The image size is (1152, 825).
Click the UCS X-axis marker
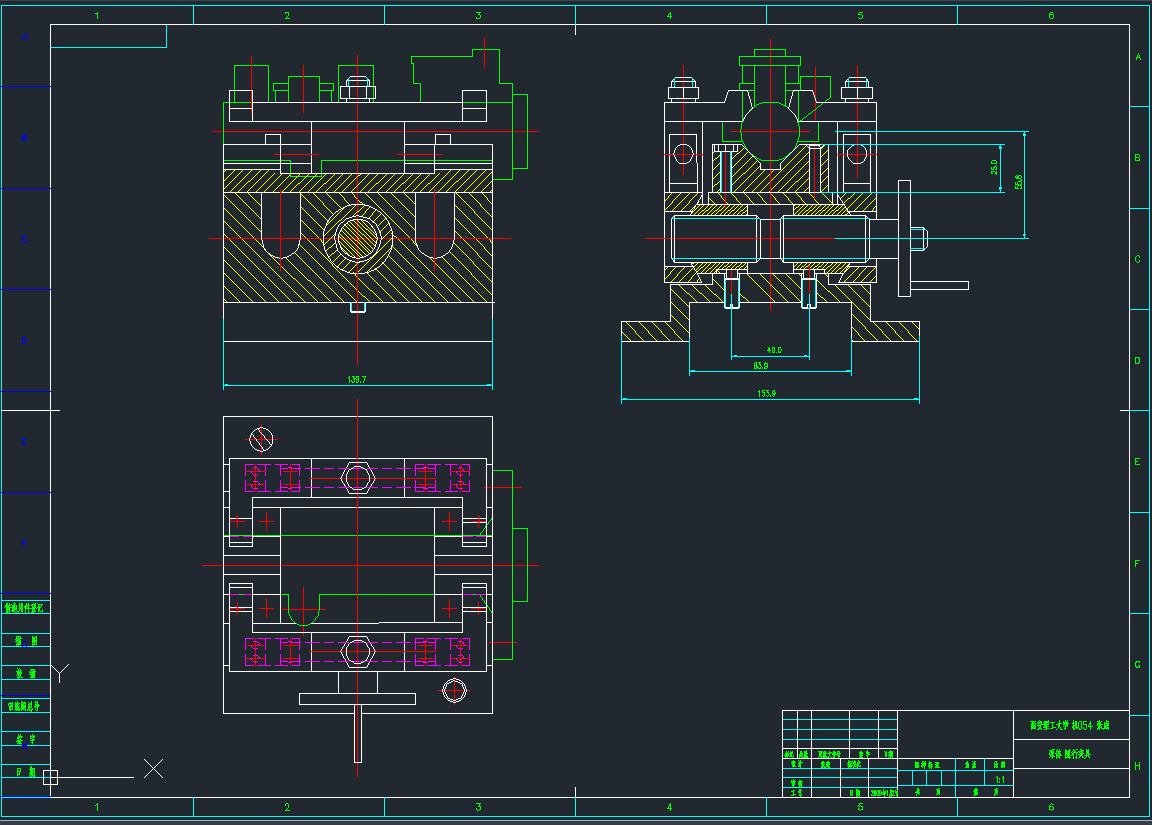pyautogui.click(x=153, y=768)
